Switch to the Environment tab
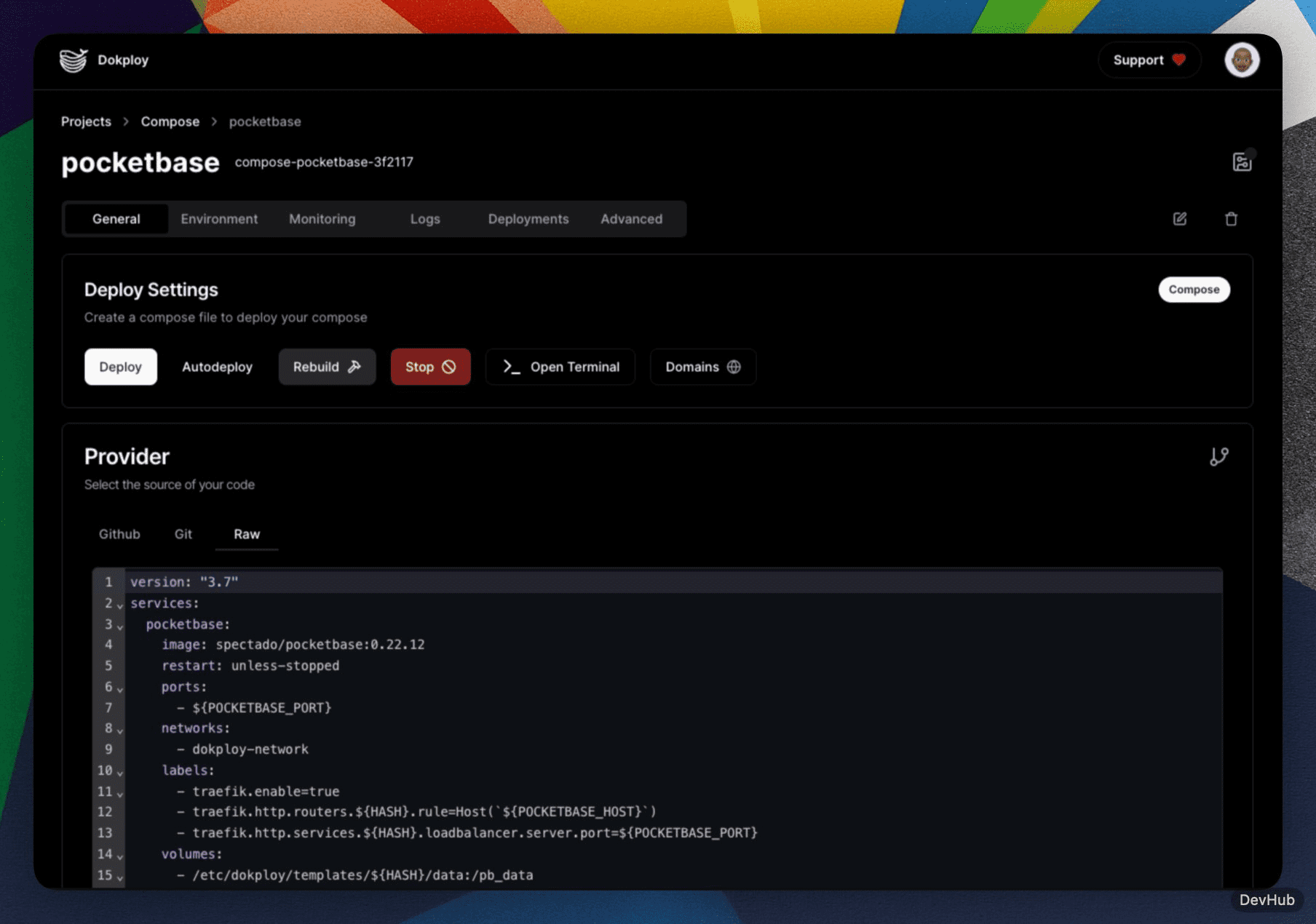The image size is (1316, 924). pos(219,219)
